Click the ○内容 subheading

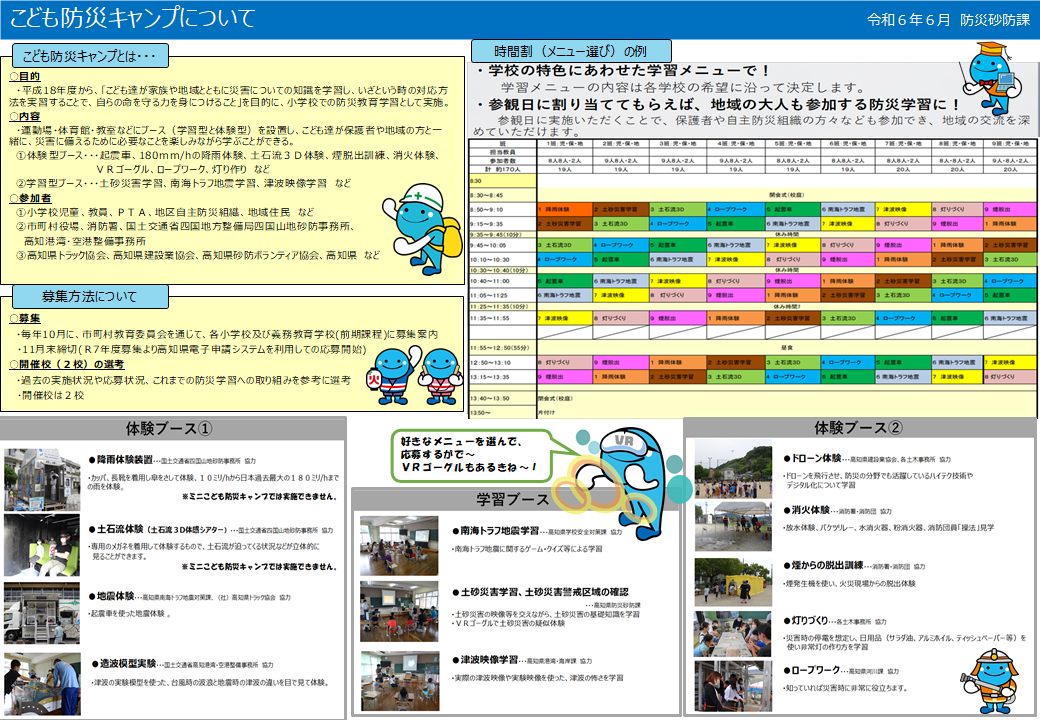pyautogui.click(x=25, y=116)
